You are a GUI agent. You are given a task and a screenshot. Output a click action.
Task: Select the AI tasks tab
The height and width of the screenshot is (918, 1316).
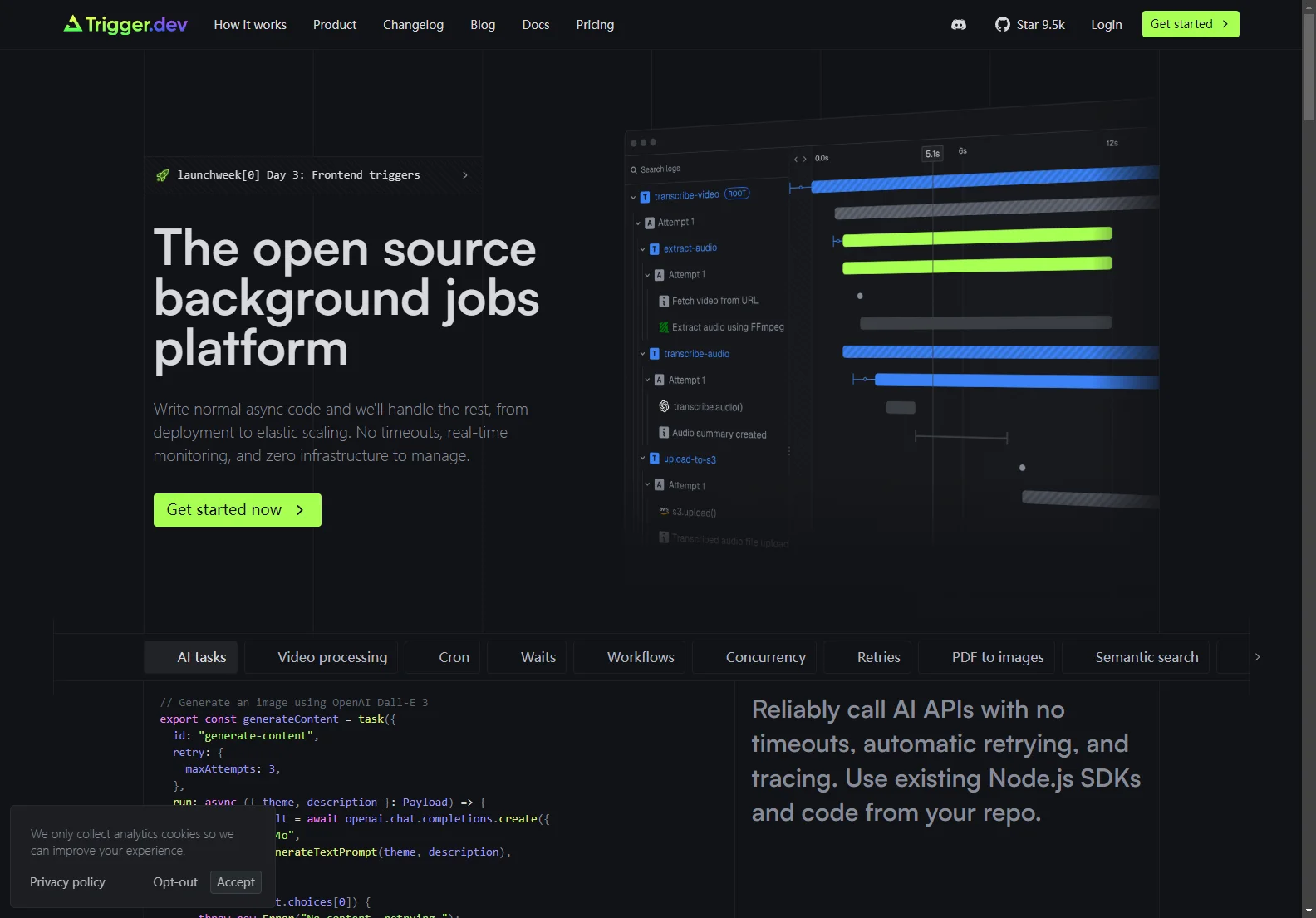[191, 657]
